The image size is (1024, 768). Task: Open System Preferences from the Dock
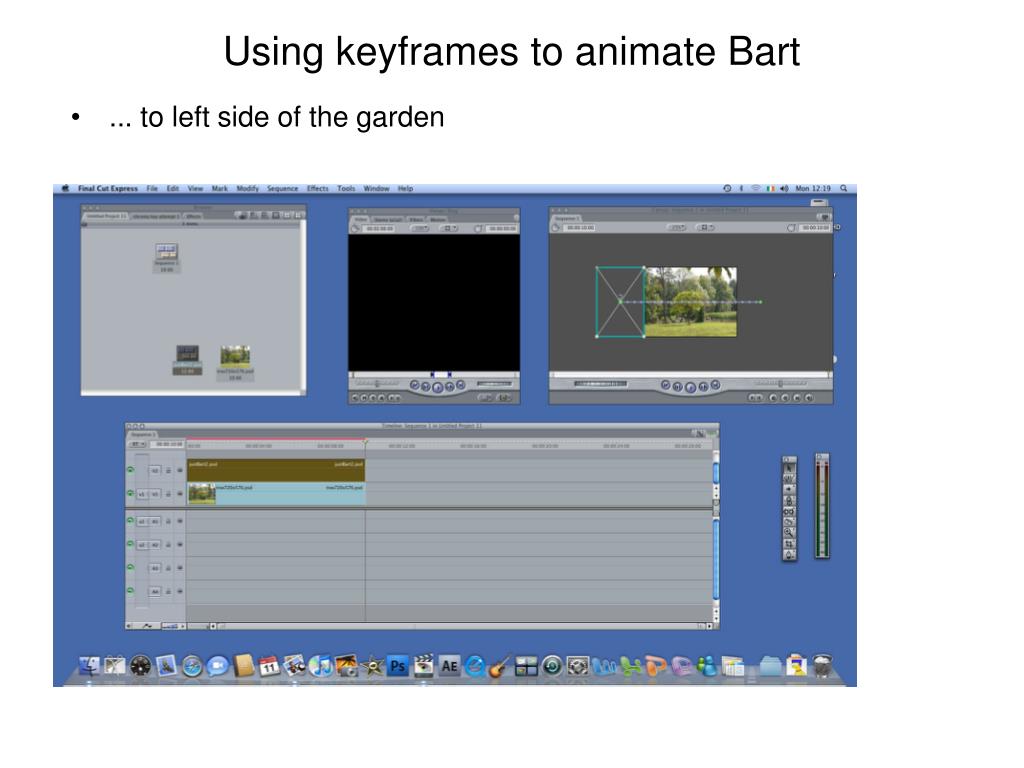tap(577, 666)
